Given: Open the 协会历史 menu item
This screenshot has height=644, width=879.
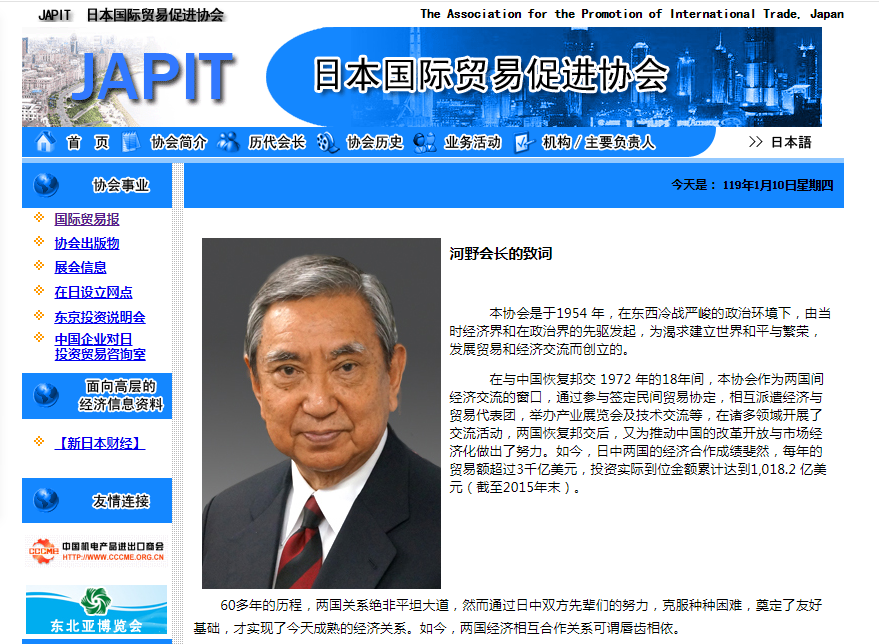Looking at the screenshot, I should pyautogui.click(x=374, y=142).
